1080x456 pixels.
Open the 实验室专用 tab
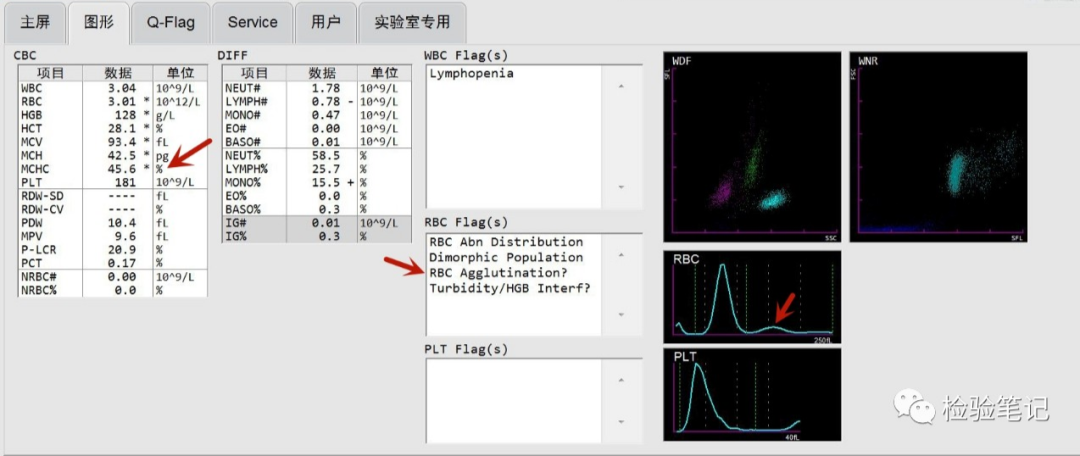coord(412,23)
